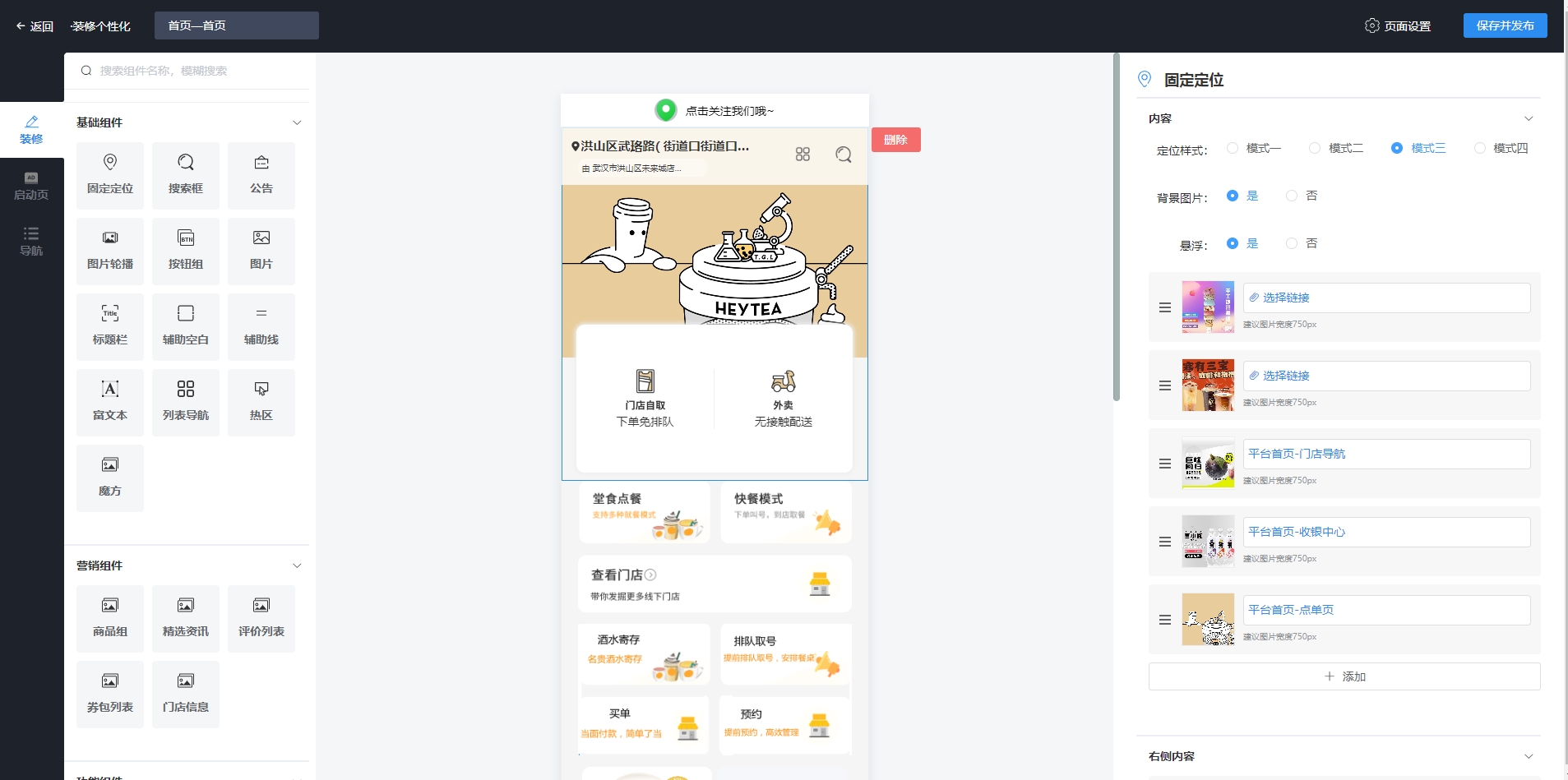The width and height of the screenshot is (1568, 780).
Task: Click 选择链接 for the first image
Action: tap(1386, 298)
